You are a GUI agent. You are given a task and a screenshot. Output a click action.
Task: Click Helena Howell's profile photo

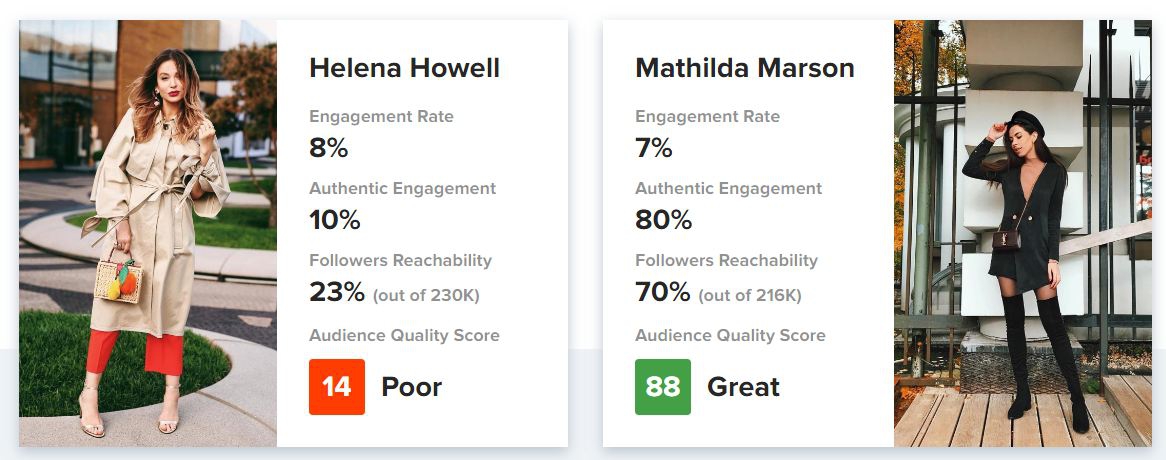click(x=148, y=233)
